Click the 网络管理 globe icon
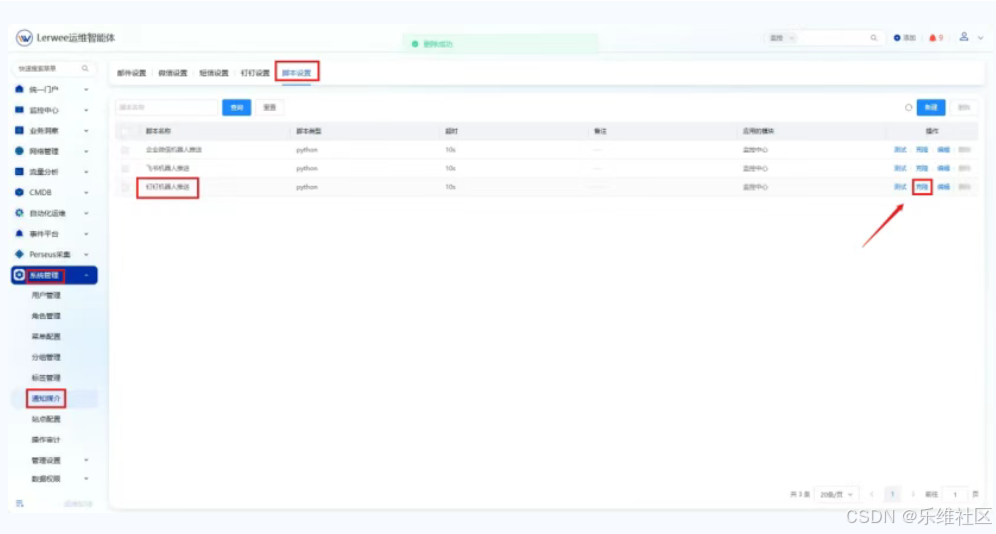This screenshot has width=996, height=534. click(19, 151)
